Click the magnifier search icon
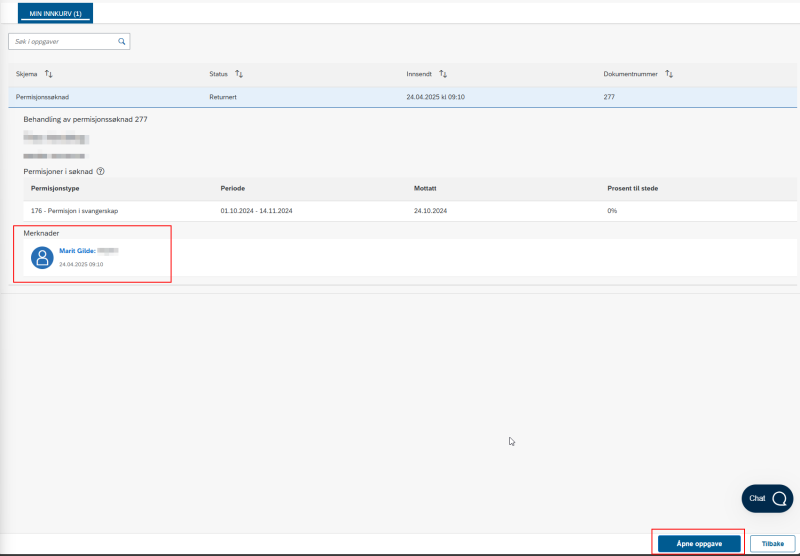This screenshot has height=556, width=800. [x=121, y=41]
